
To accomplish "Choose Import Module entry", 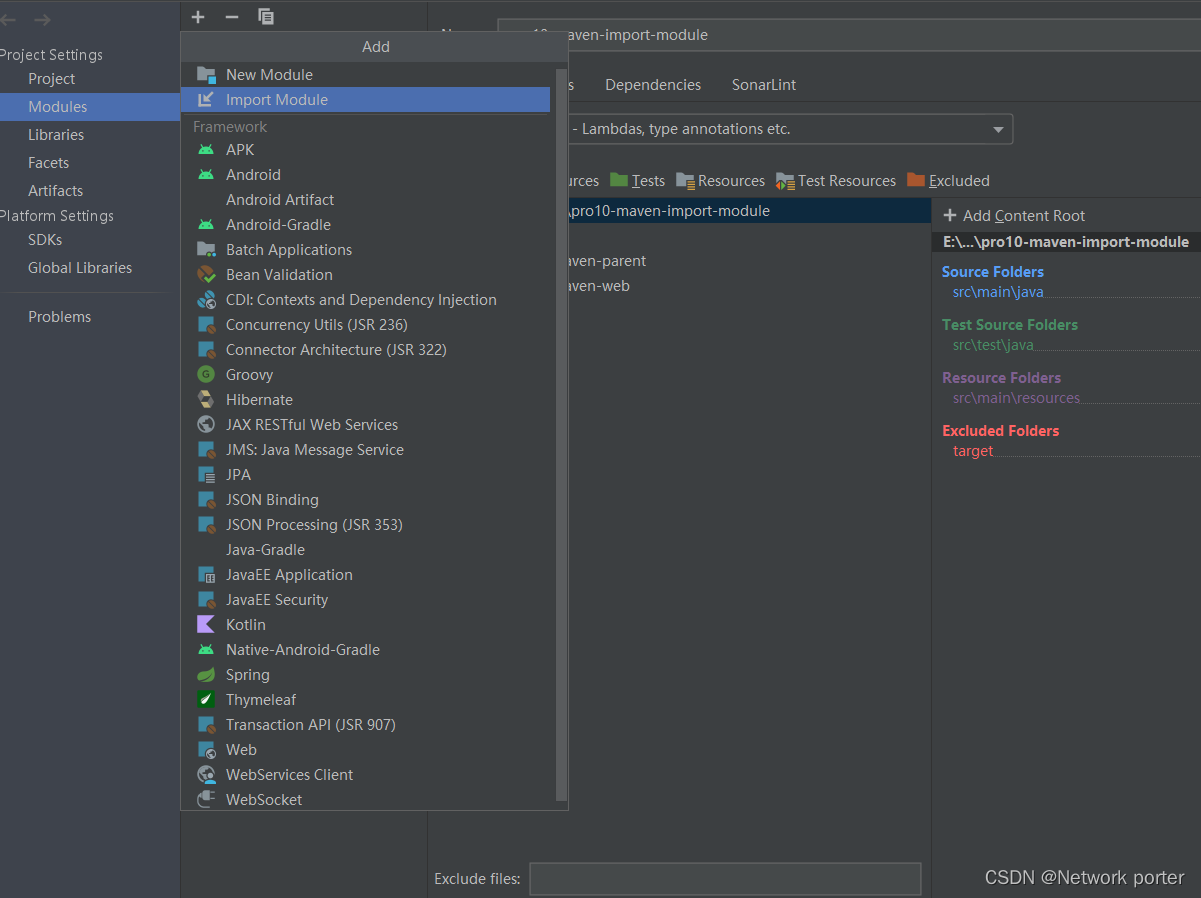I will pos(365,100).
